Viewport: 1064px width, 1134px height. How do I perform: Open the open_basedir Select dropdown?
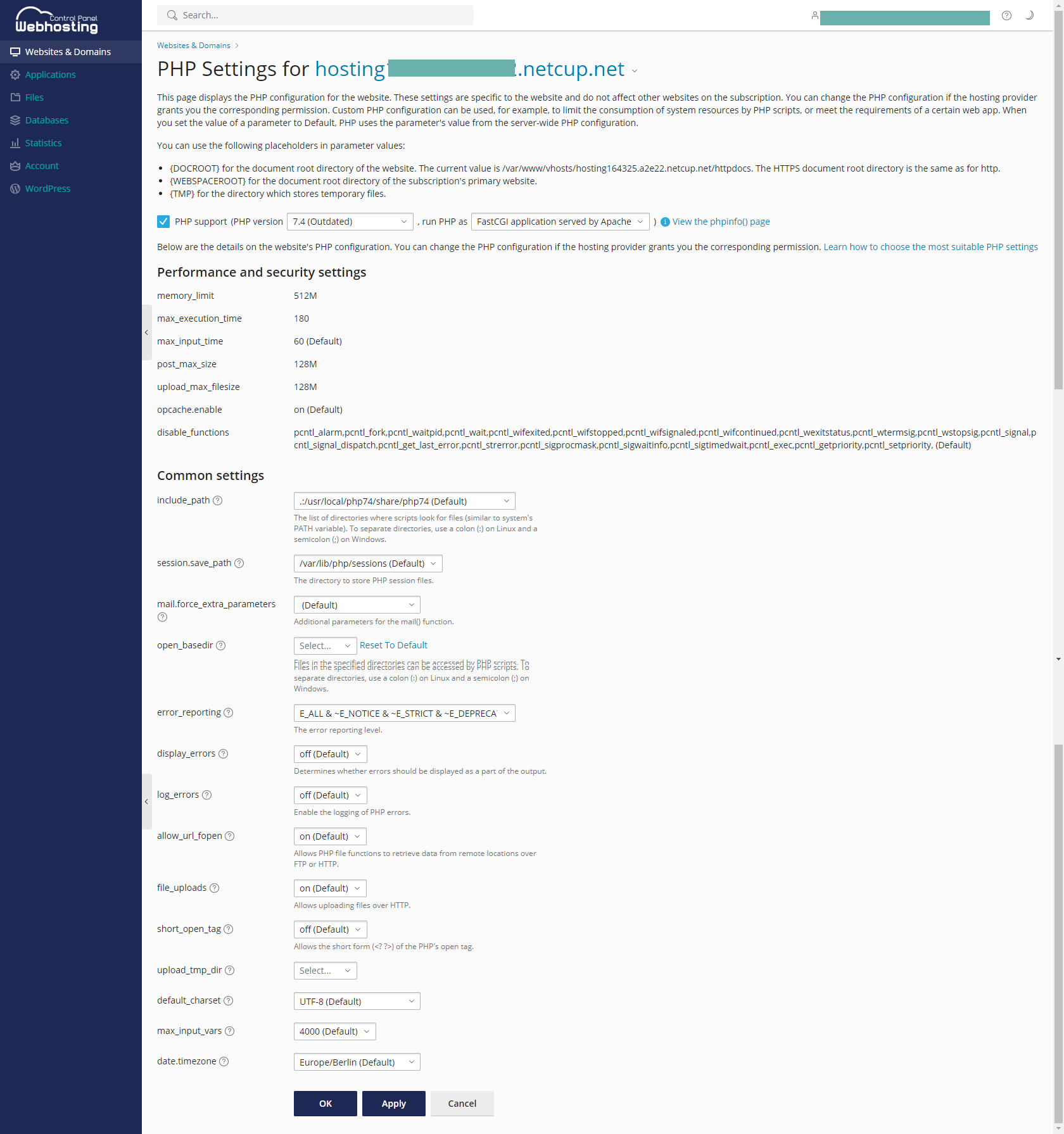(325, 646)
